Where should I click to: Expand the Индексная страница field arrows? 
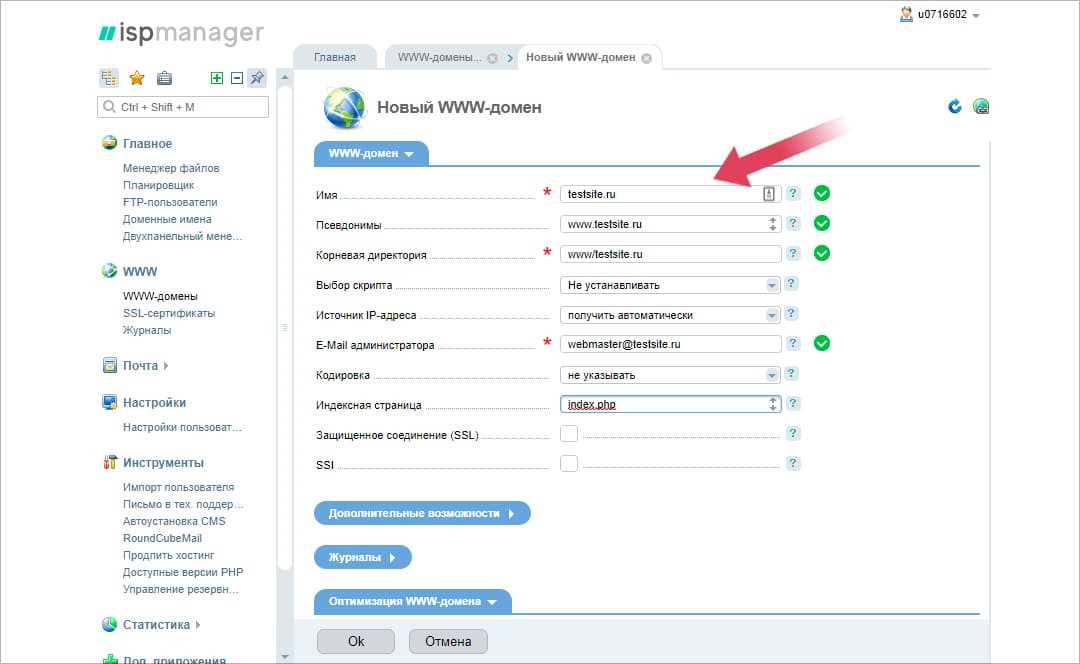[773, 404]
